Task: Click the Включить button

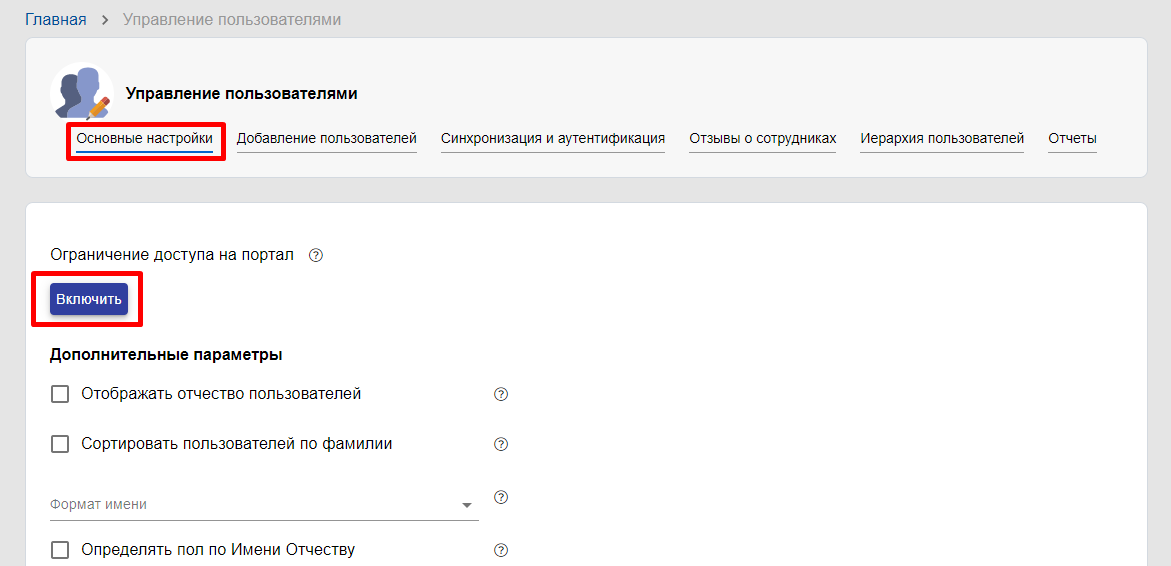Action: click(89, 299)
